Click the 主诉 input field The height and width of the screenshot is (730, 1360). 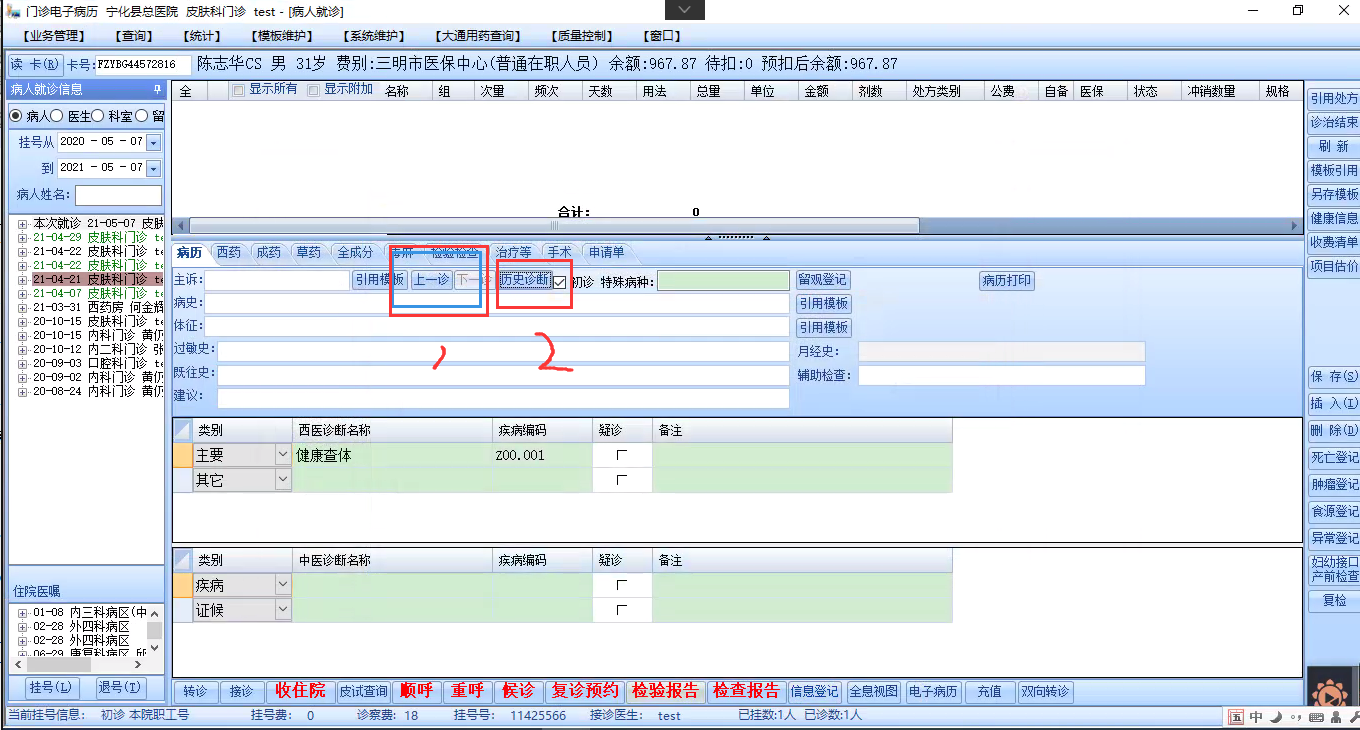click(x=278, y=281)
